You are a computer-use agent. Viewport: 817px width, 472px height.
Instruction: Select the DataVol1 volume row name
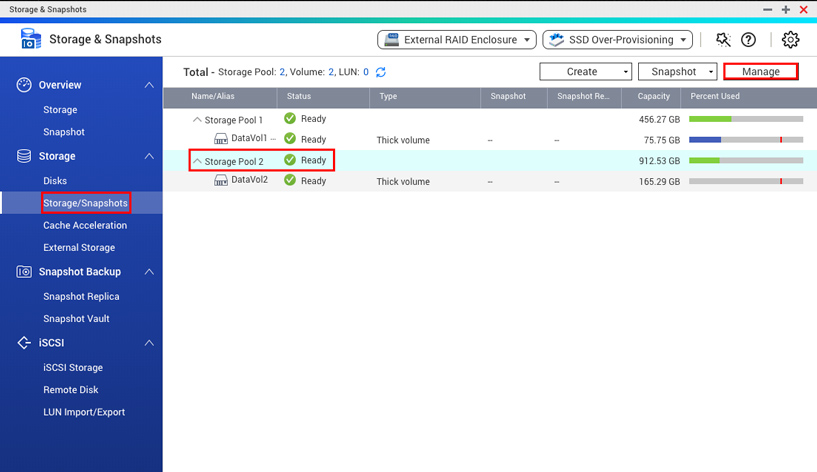tap(249, 138)
